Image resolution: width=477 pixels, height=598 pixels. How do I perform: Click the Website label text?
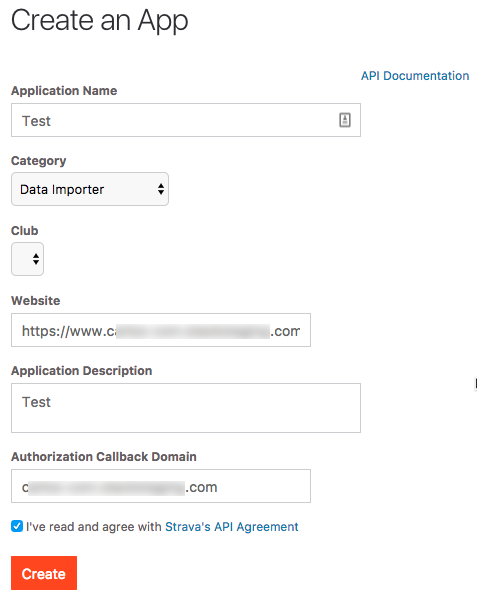click(36, 301)
